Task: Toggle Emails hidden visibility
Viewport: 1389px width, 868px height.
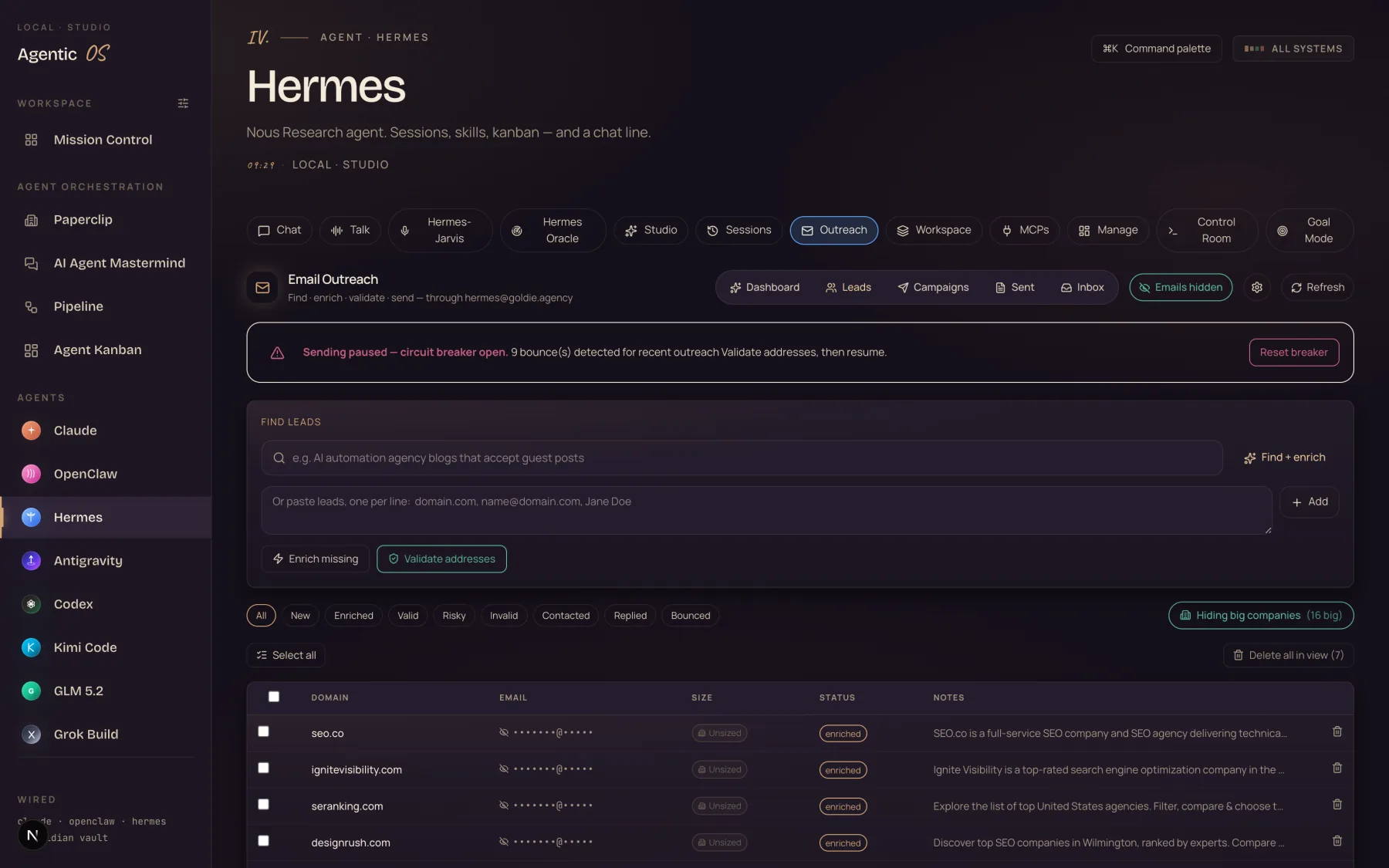Action: point(1181,288)
